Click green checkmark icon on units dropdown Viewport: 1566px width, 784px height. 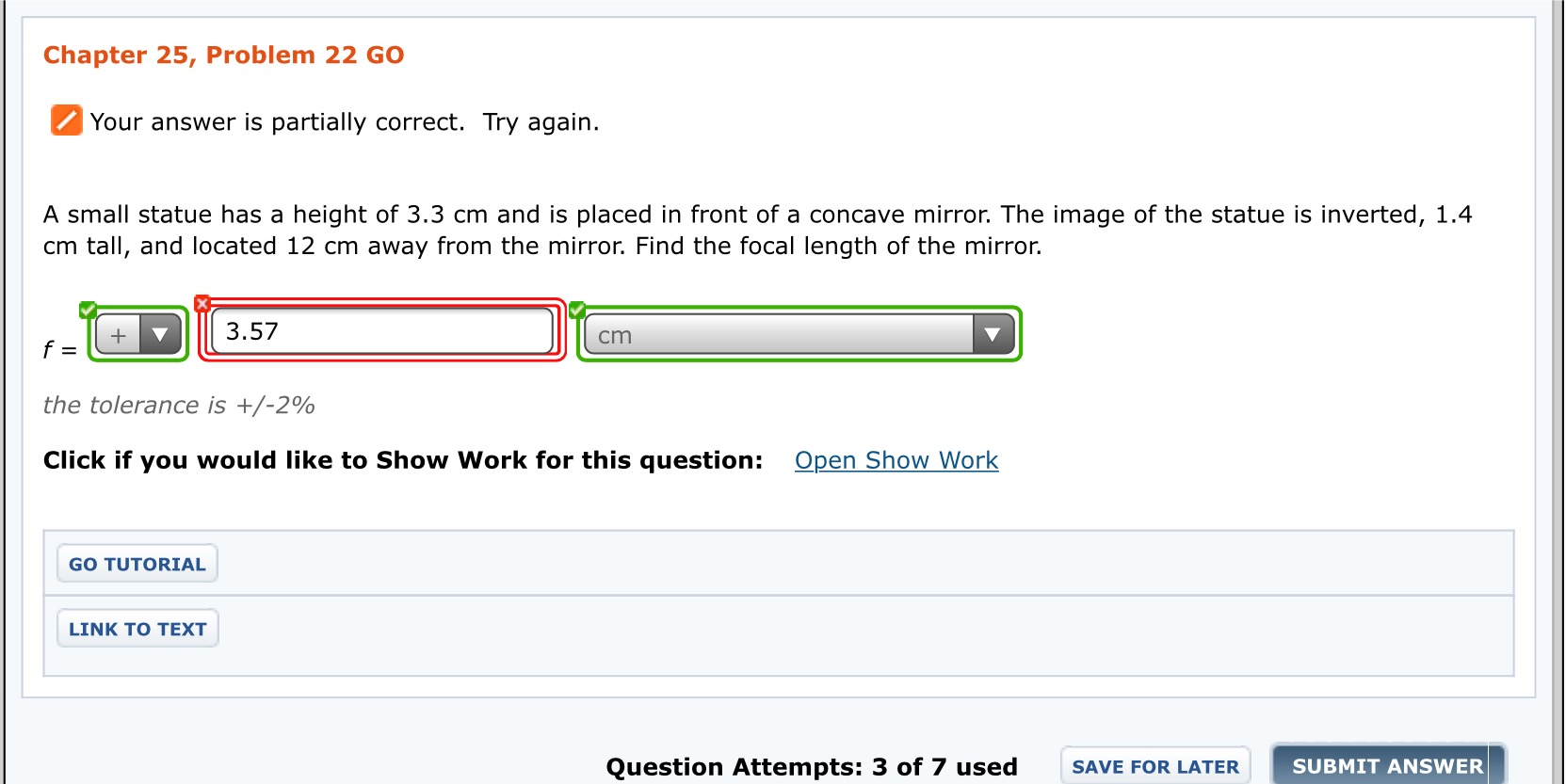[x=577, y=310]
